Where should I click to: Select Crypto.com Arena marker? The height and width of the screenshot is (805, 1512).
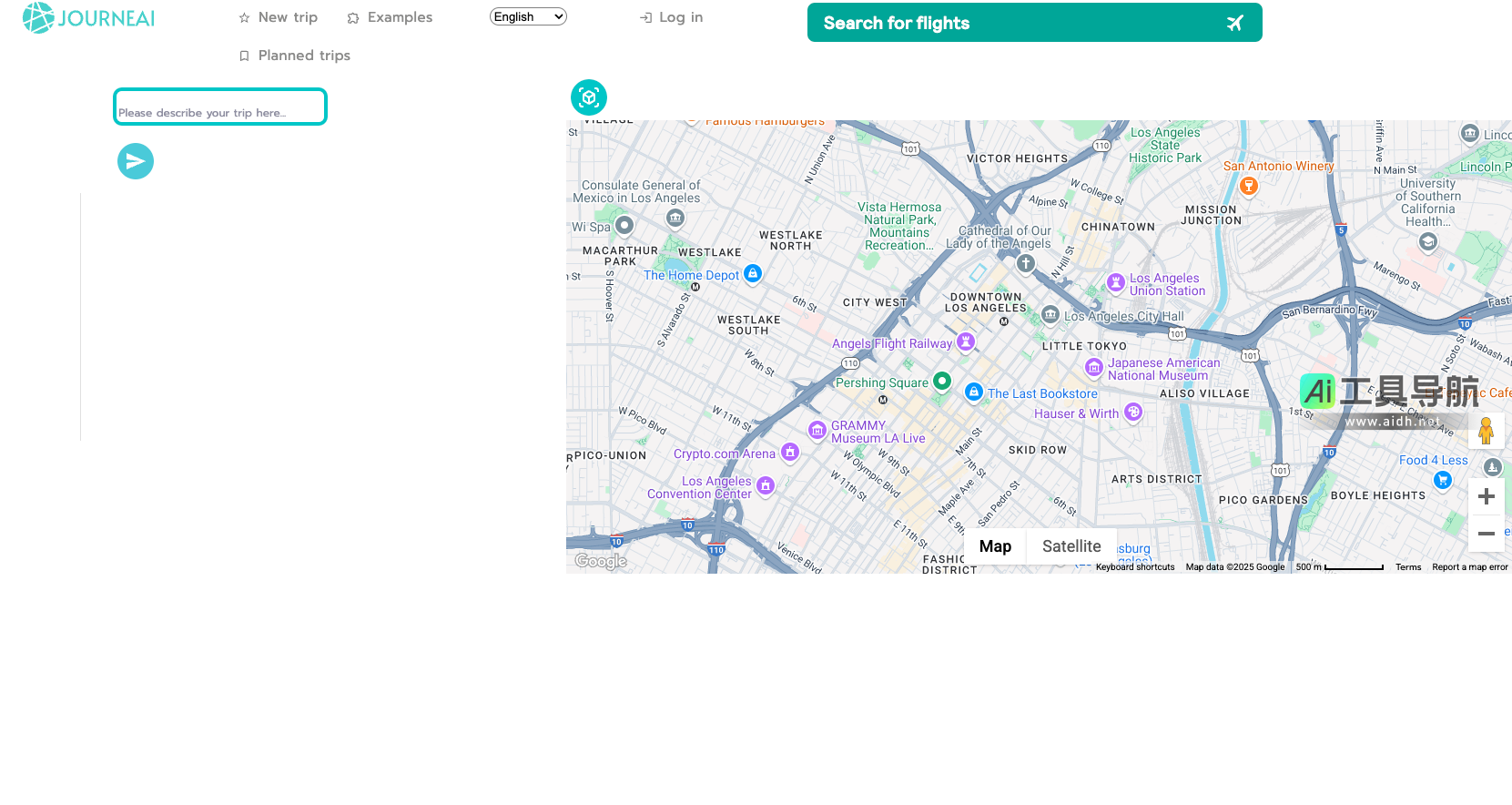pyautogui.click(x=790, y=452)
